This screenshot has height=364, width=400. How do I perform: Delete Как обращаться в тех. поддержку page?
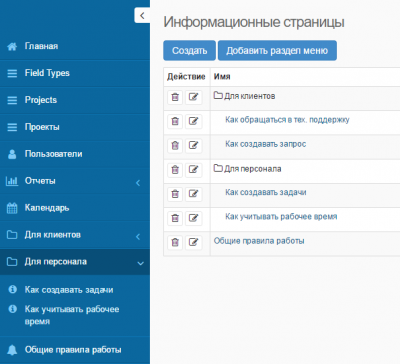[x=175, y=121]
